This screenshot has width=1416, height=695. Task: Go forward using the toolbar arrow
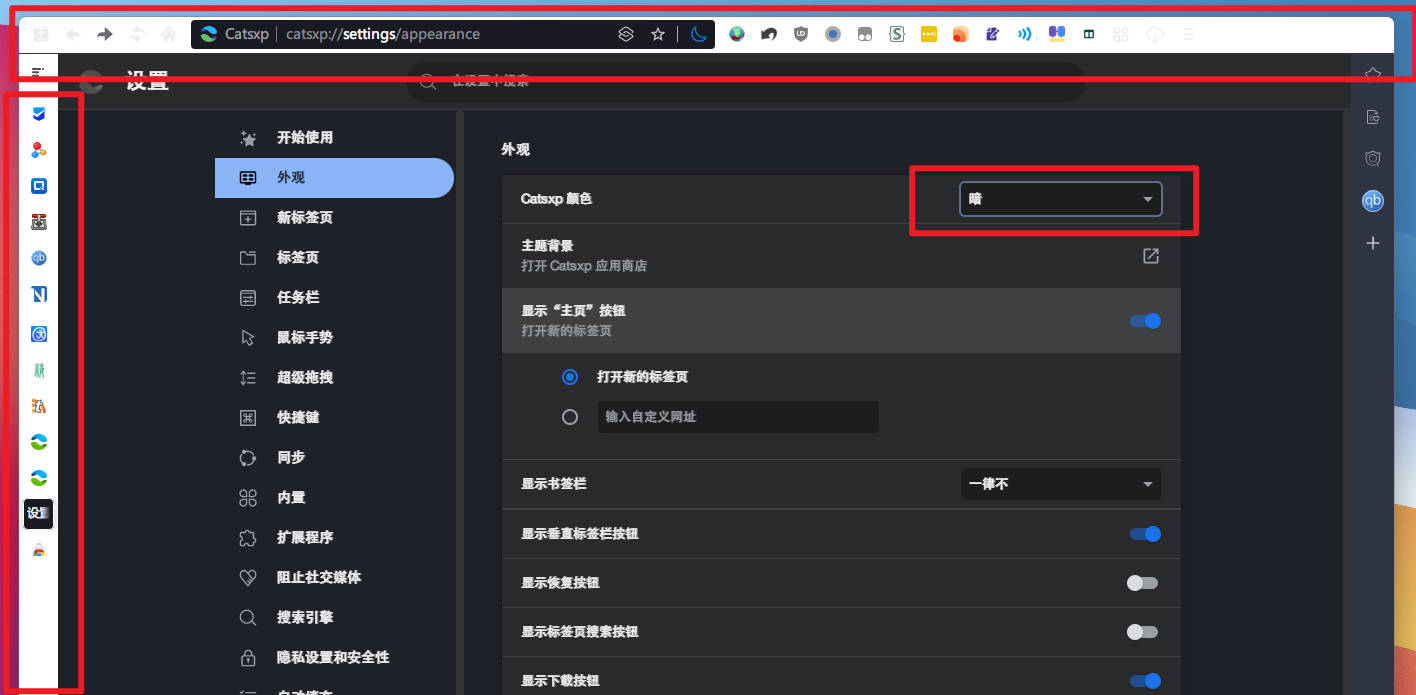point(104,34)
